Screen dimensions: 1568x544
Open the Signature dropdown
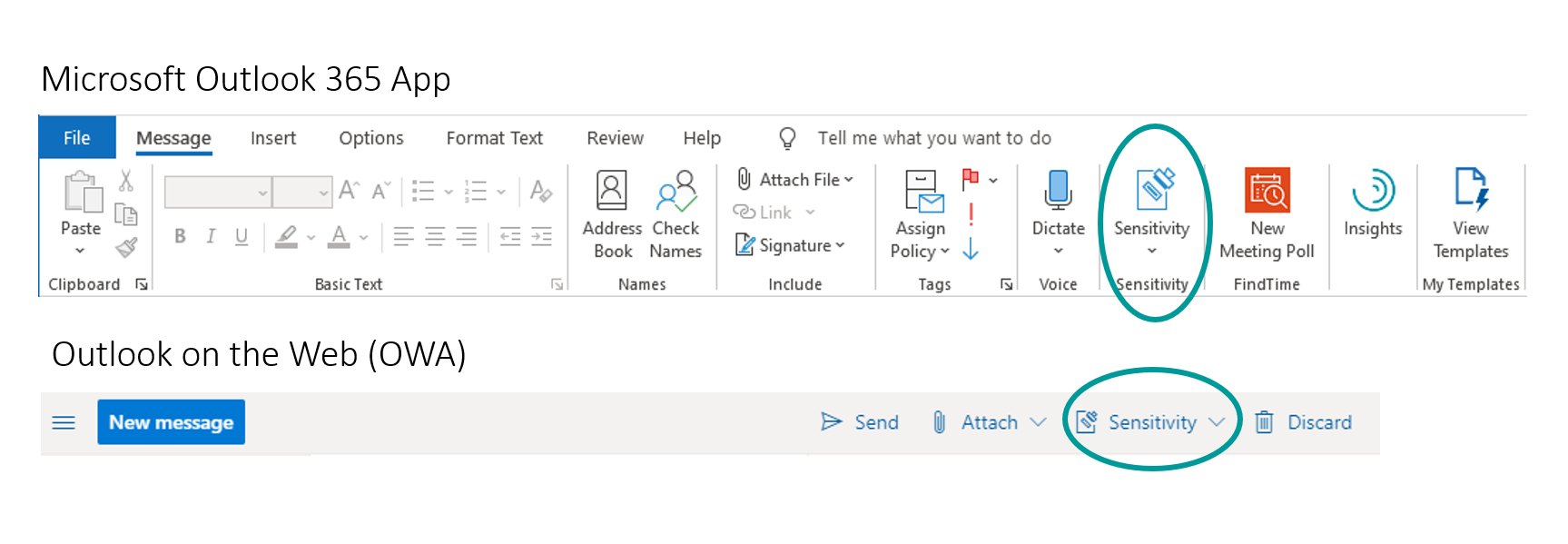pyautogui.click(x=790, y=245)
